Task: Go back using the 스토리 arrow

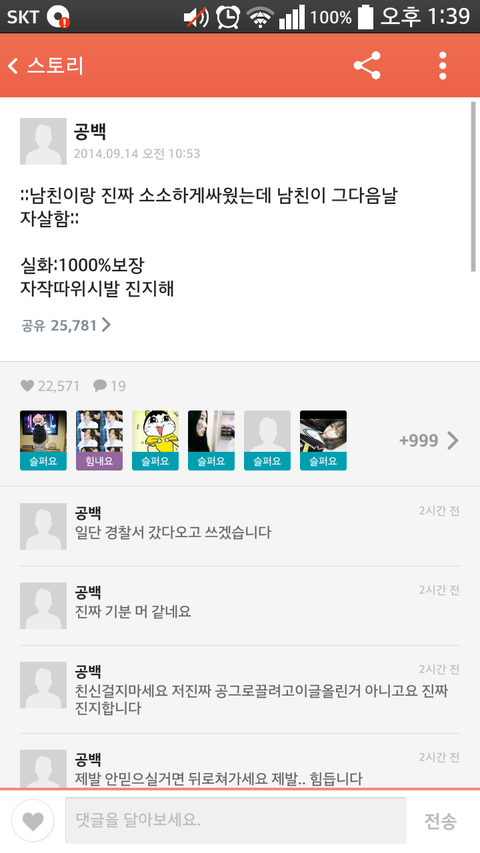Action: point(13,66)
